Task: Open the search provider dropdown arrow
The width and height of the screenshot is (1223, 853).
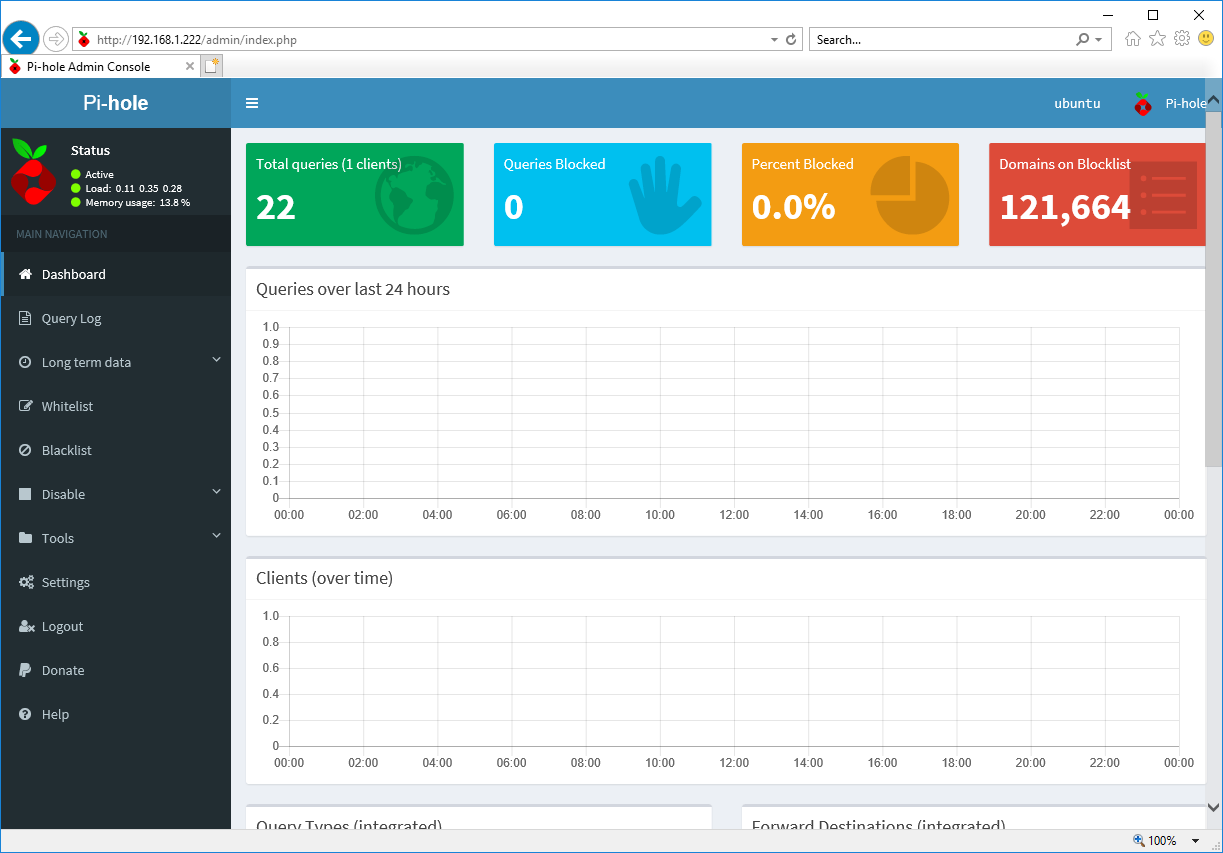Action: click(x=1098, y=40)
